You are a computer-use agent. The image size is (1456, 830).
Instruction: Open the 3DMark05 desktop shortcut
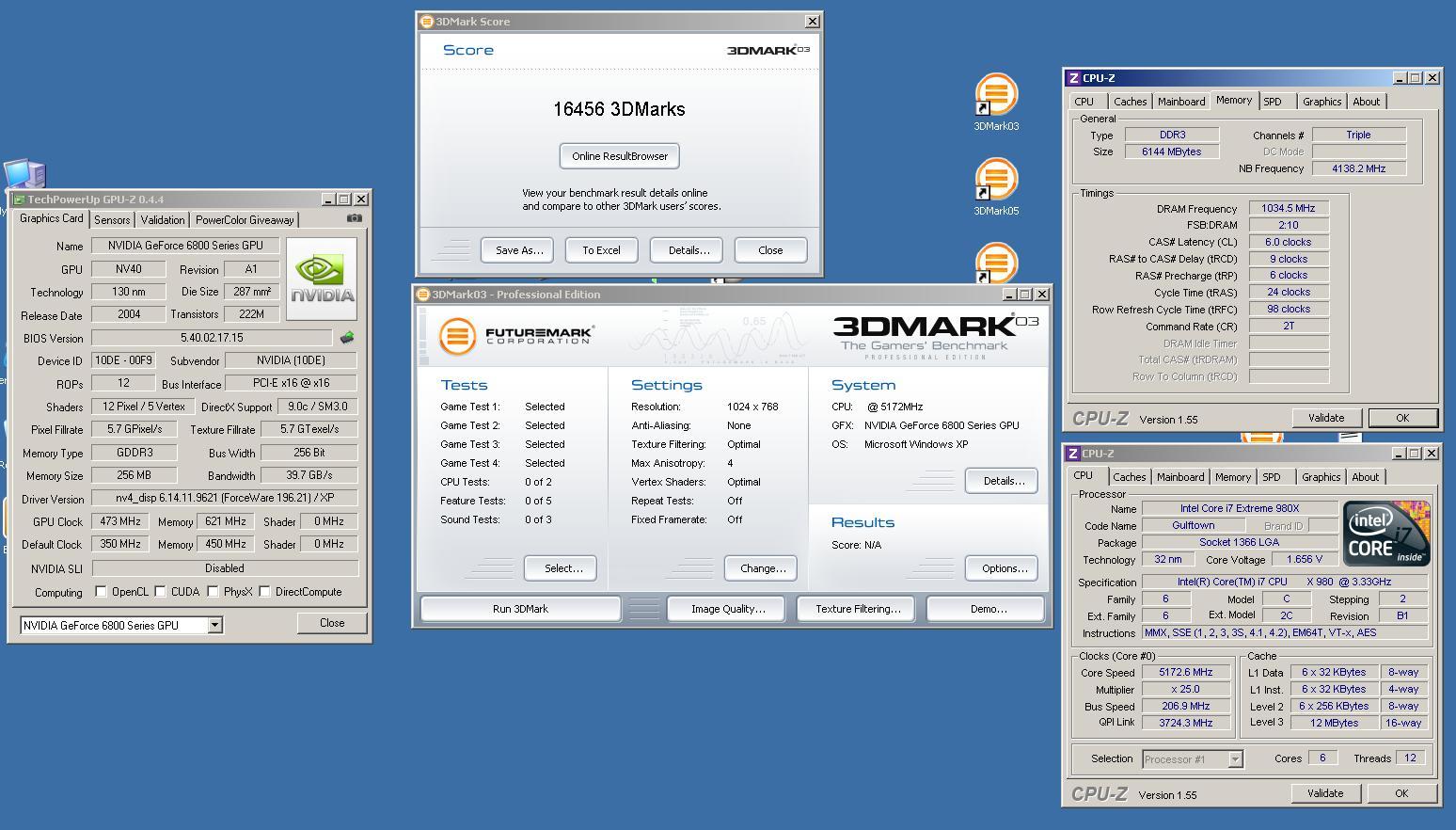click(x=996, y=186)
